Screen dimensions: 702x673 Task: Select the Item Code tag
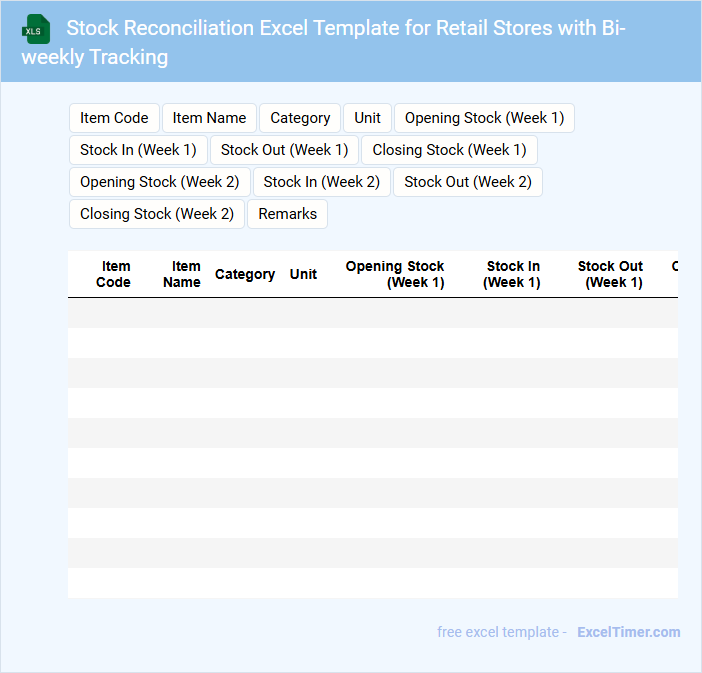pos(114,118)
